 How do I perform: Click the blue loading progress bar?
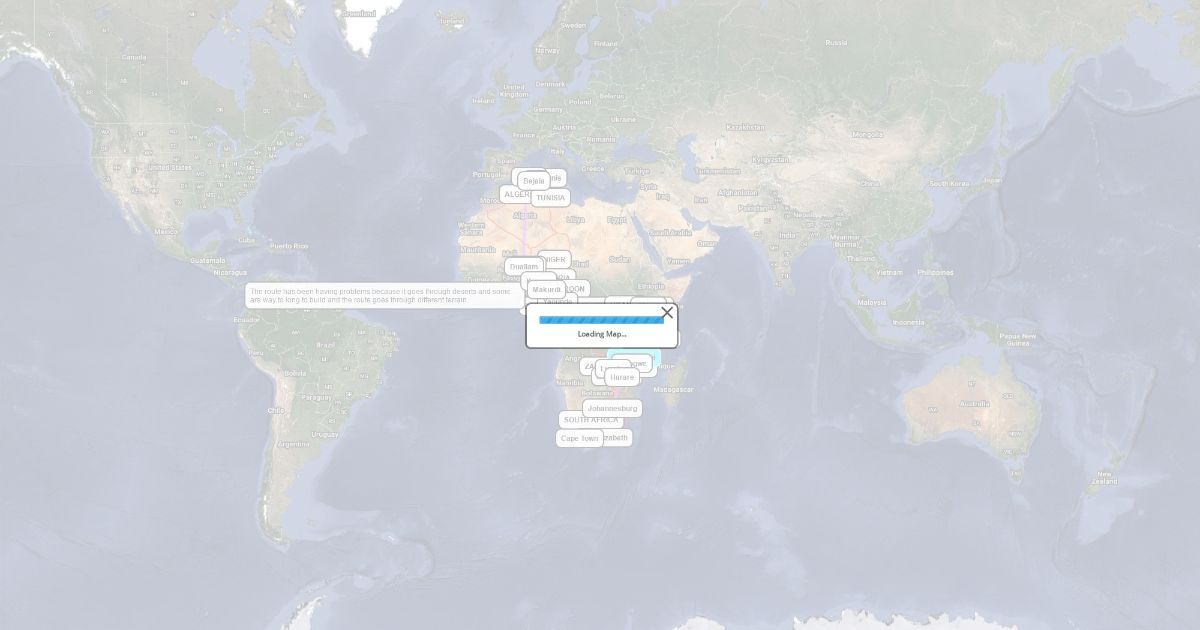601,320
